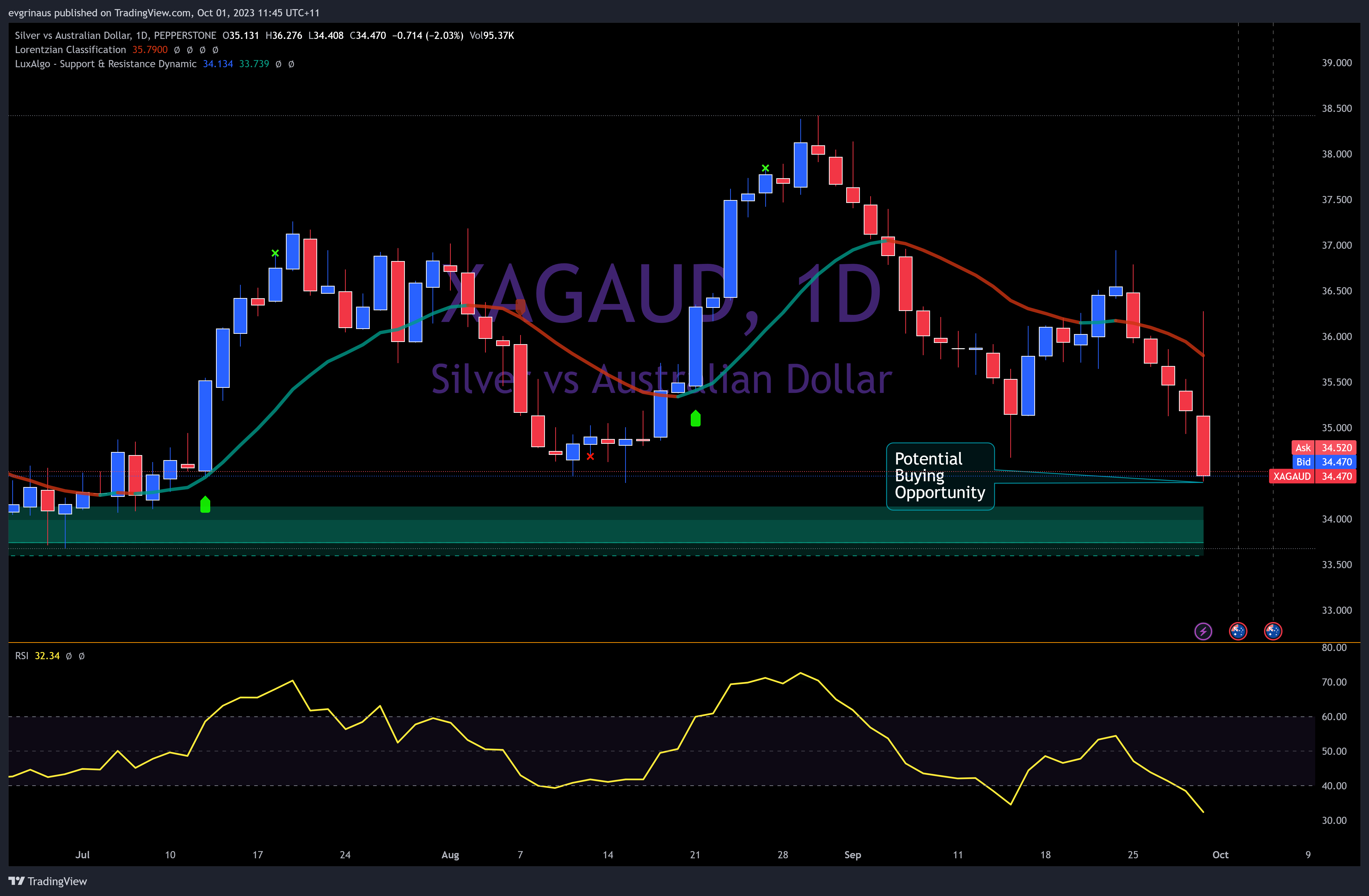Click the red X marker near August 11
Viewport: 1369px width, 896px height.
[x=590, y=456]
